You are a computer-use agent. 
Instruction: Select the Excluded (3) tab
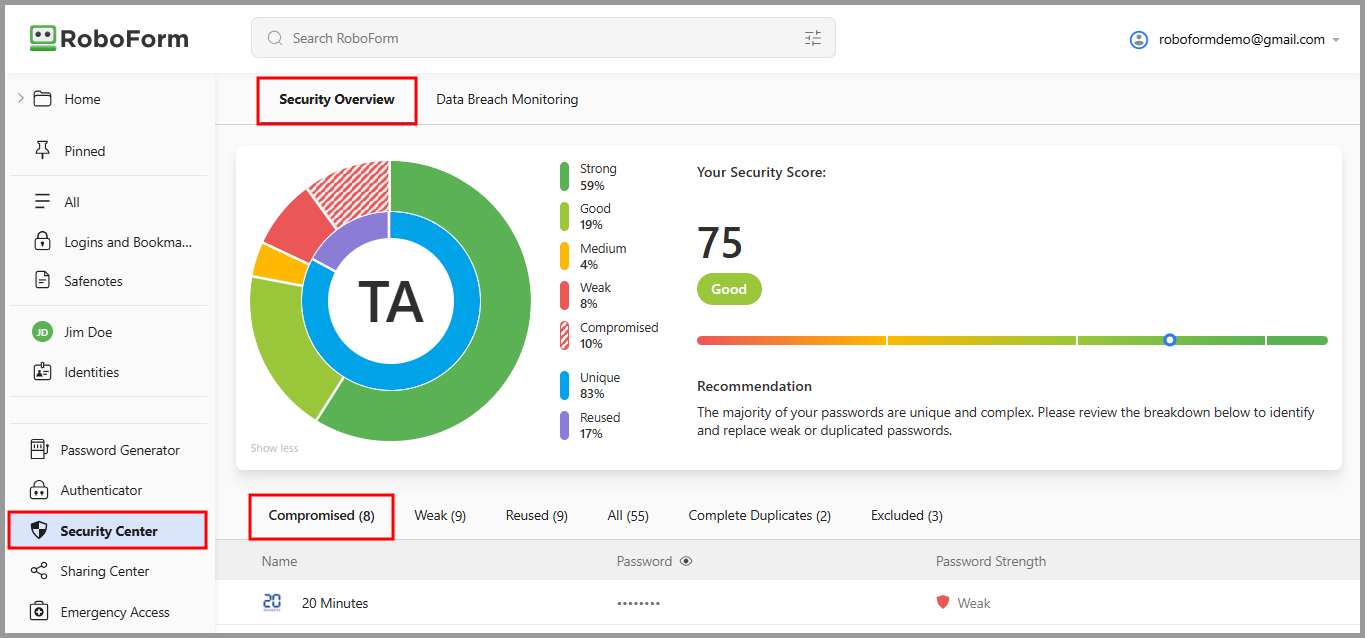906,516
